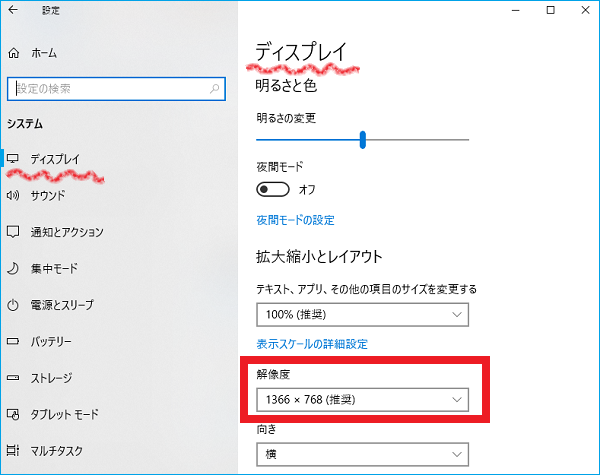The image size is (600, 475).
Task: Click the サウンド speaker icon
Action: click(x=13, y=196)
